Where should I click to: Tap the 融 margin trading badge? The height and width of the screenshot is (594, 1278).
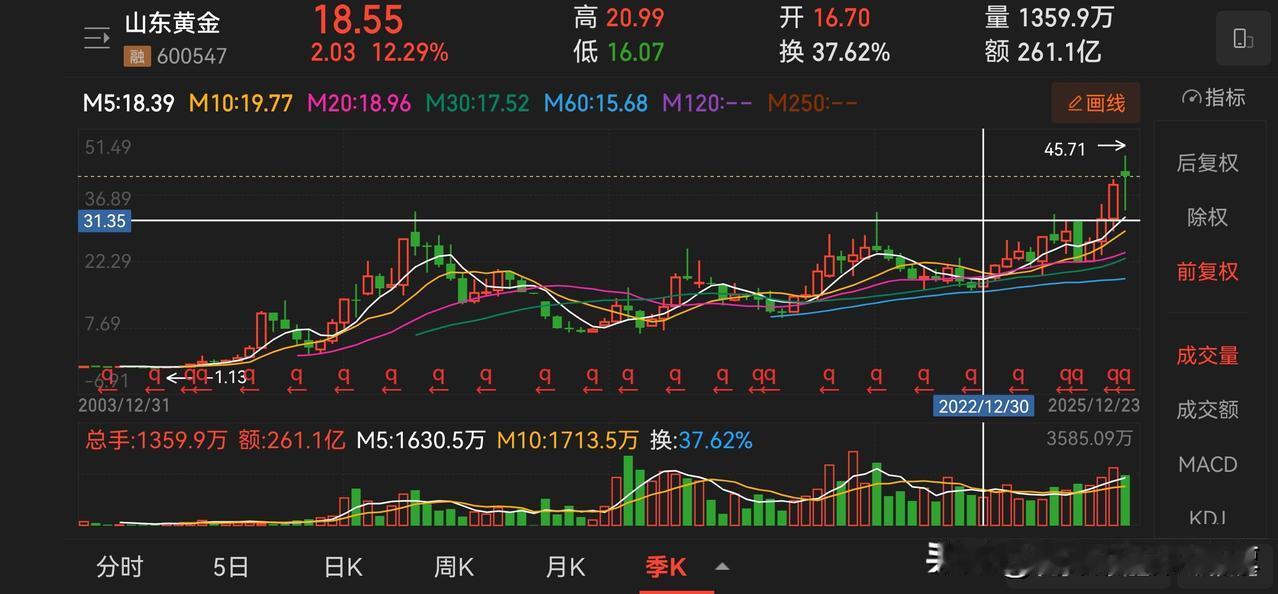coord(137,56)
